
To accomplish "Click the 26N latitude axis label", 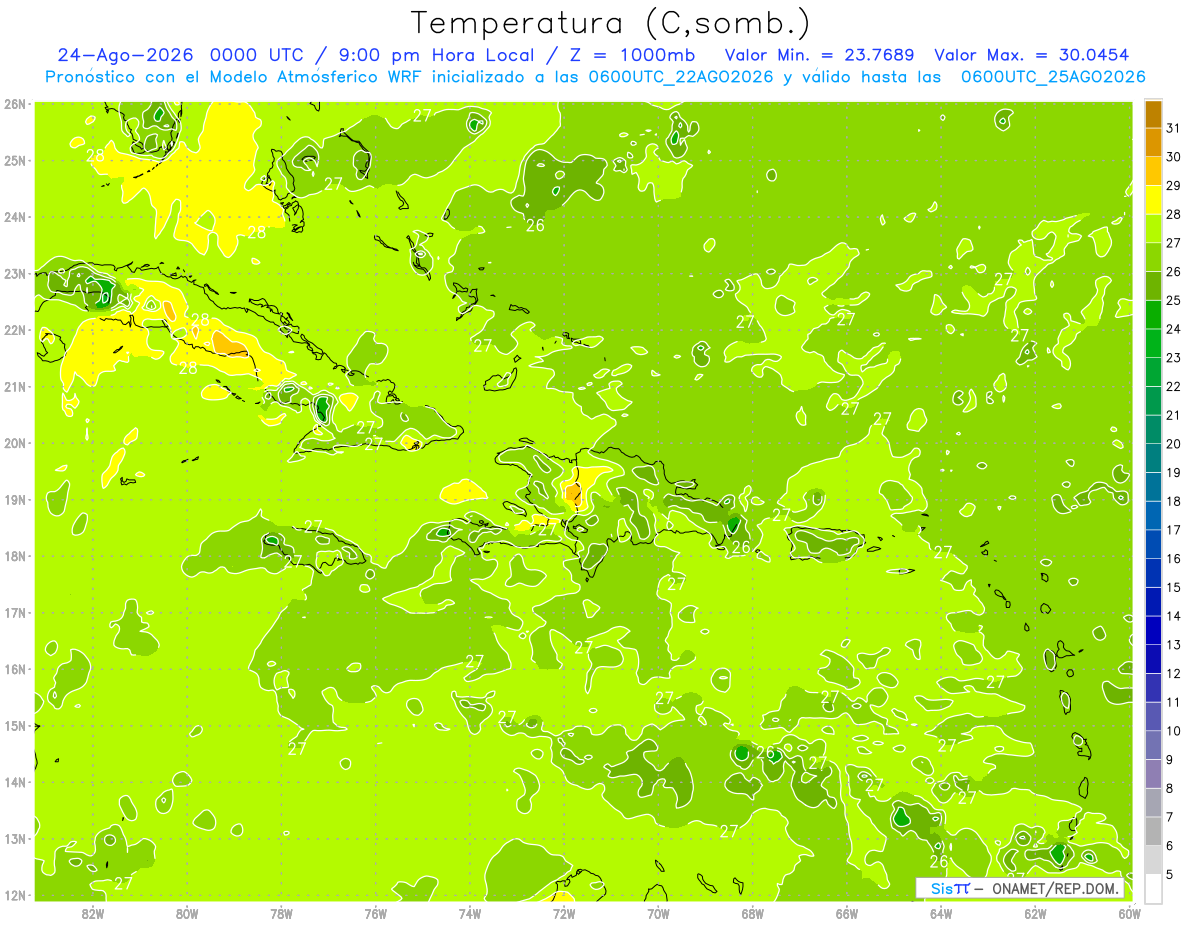I will tap(15, 104).
